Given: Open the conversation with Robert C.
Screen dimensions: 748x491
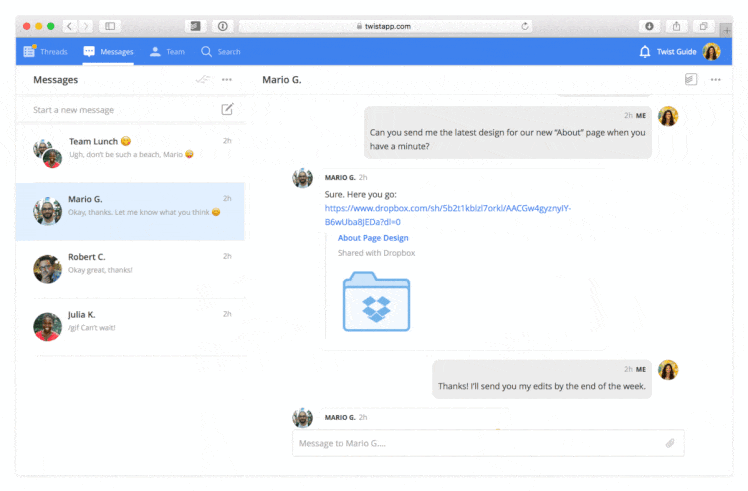Looking at the screenshot, I should click(x=130, y=269).
